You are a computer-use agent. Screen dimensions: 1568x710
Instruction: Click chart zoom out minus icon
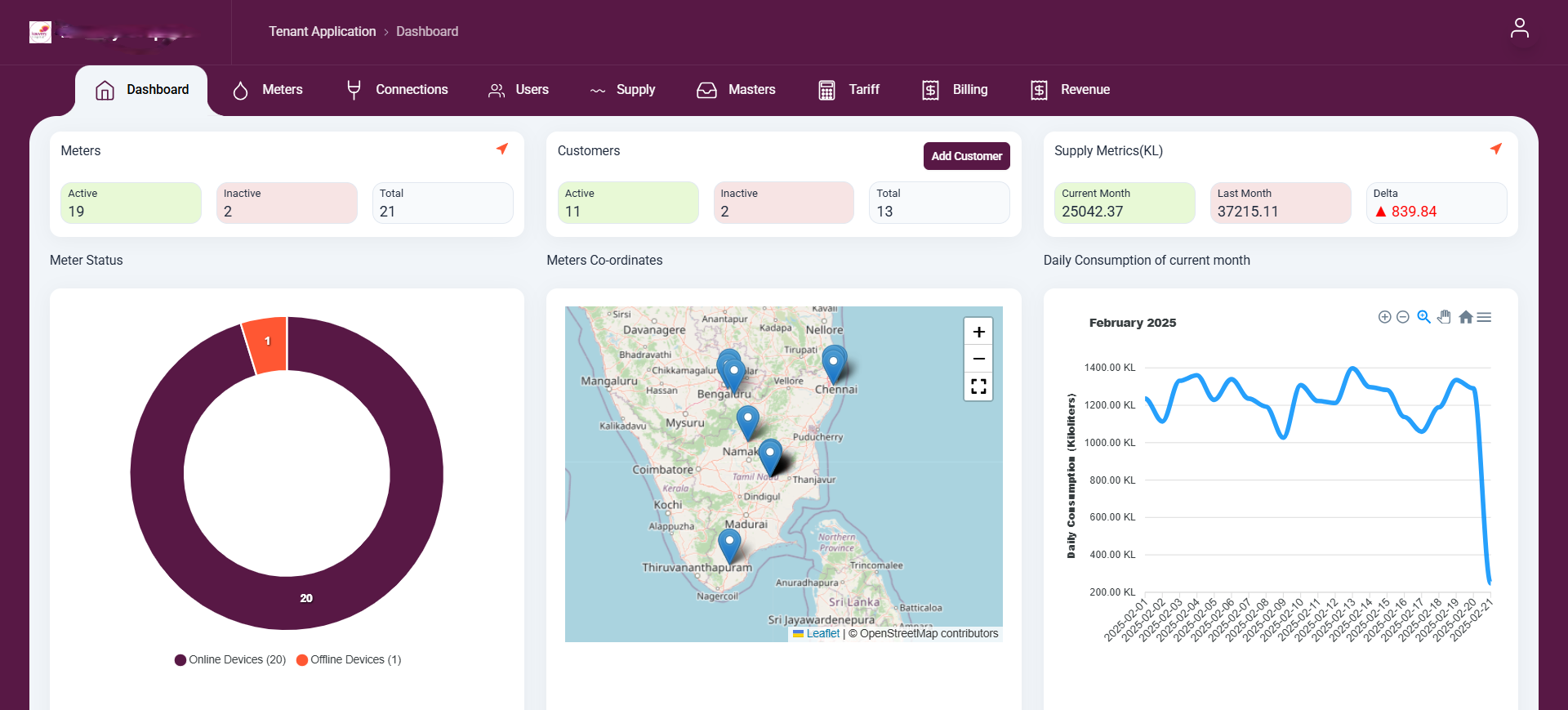pyautogui.click(x=1402, y=317)
